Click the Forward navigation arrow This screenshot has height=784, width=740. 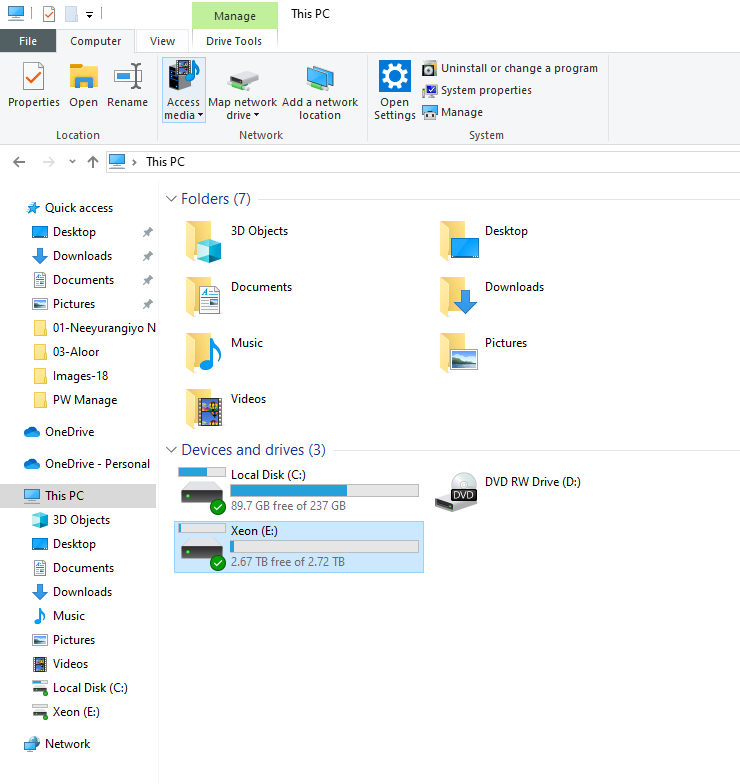point(48,162)
